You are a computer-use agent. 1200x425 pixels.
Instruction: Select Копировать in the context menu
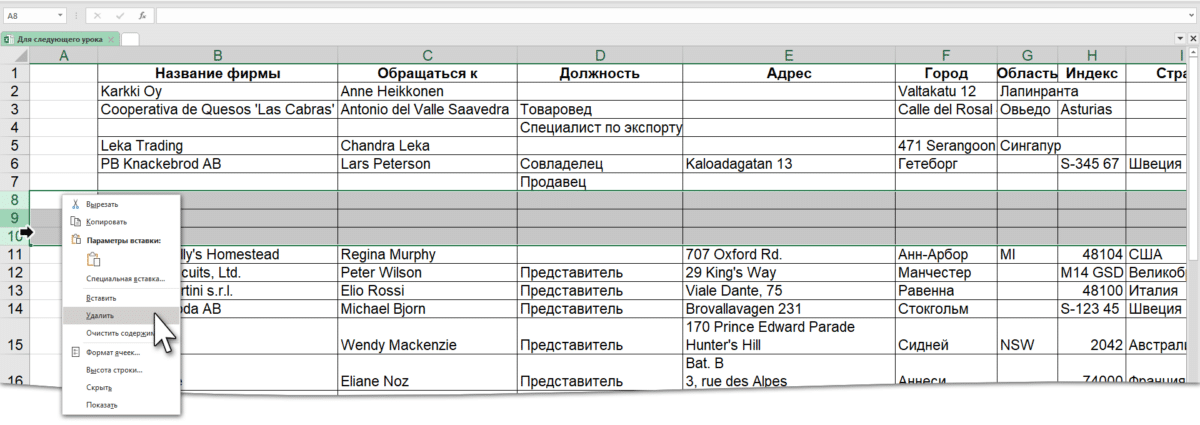[106, 221]
